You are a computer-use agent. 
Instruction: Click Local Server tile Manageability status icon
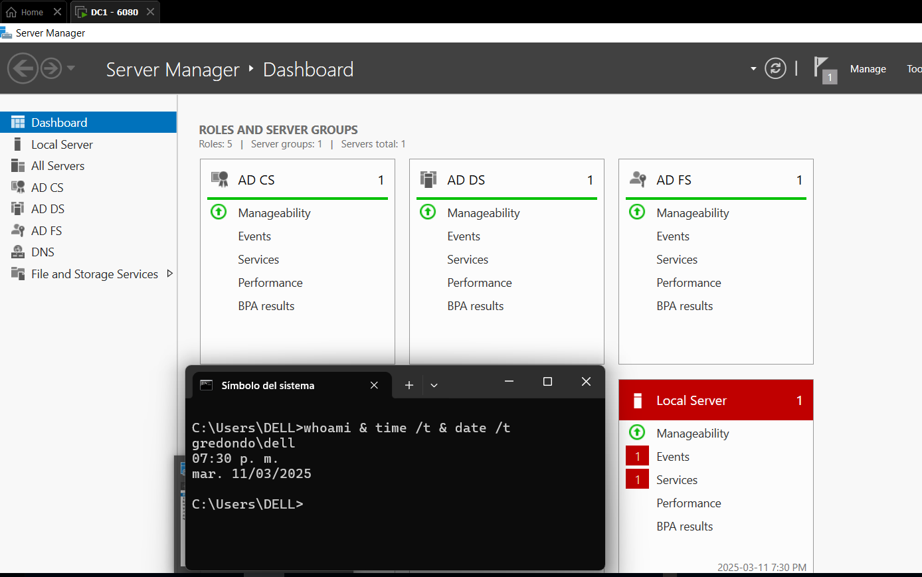click(637, 432)
